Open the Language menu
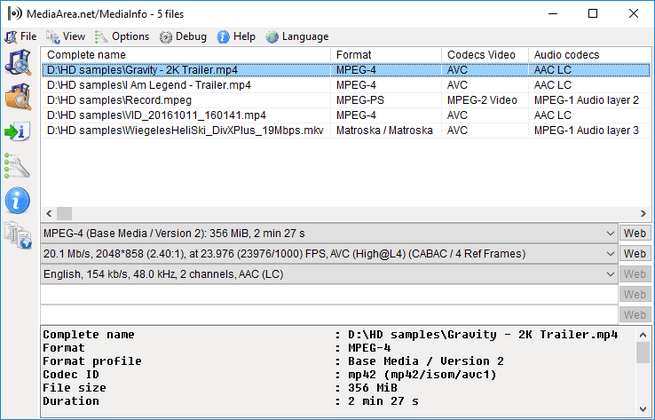 tap(297, 37)
